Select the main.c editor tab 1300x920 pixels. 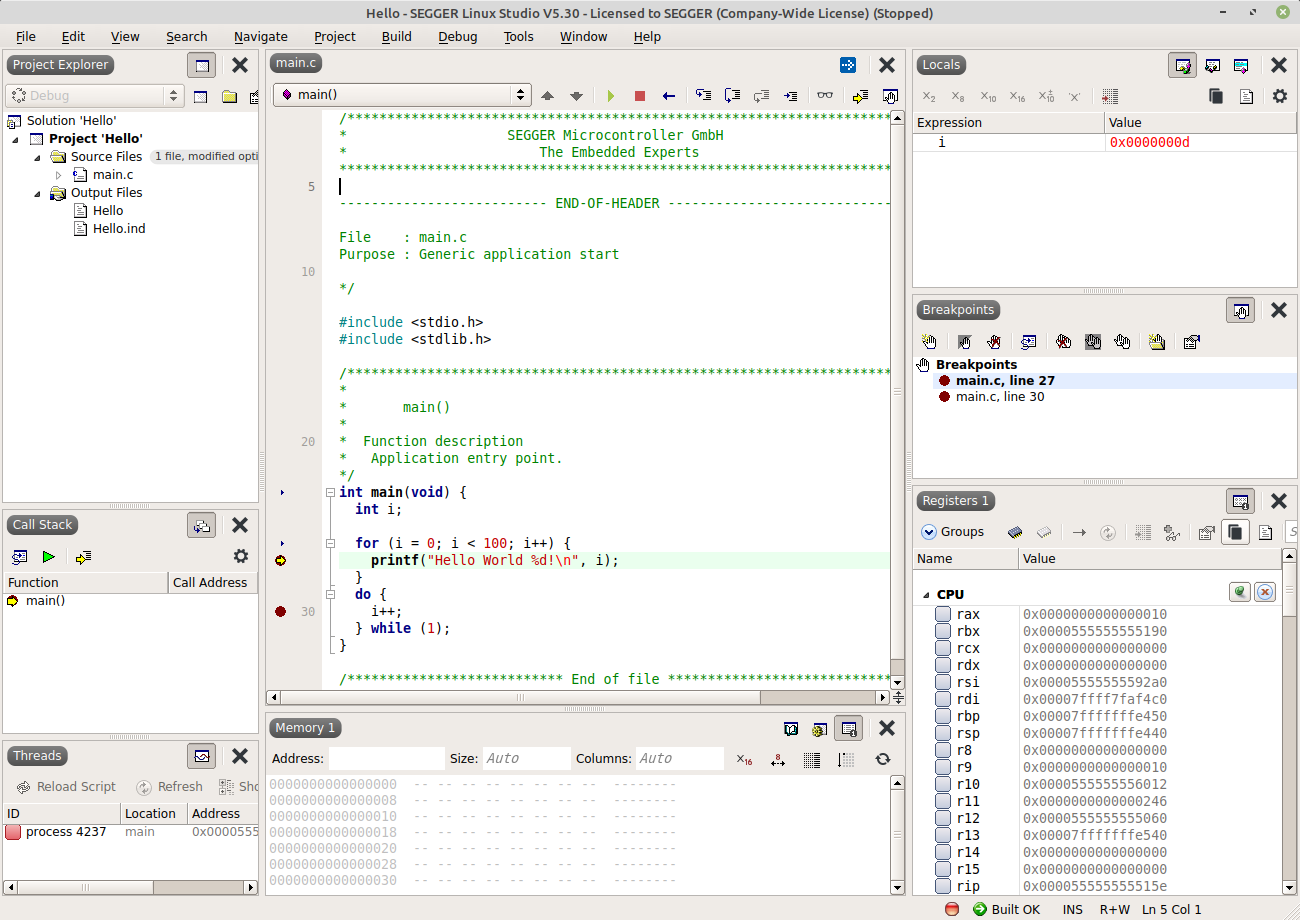(296, 63)
